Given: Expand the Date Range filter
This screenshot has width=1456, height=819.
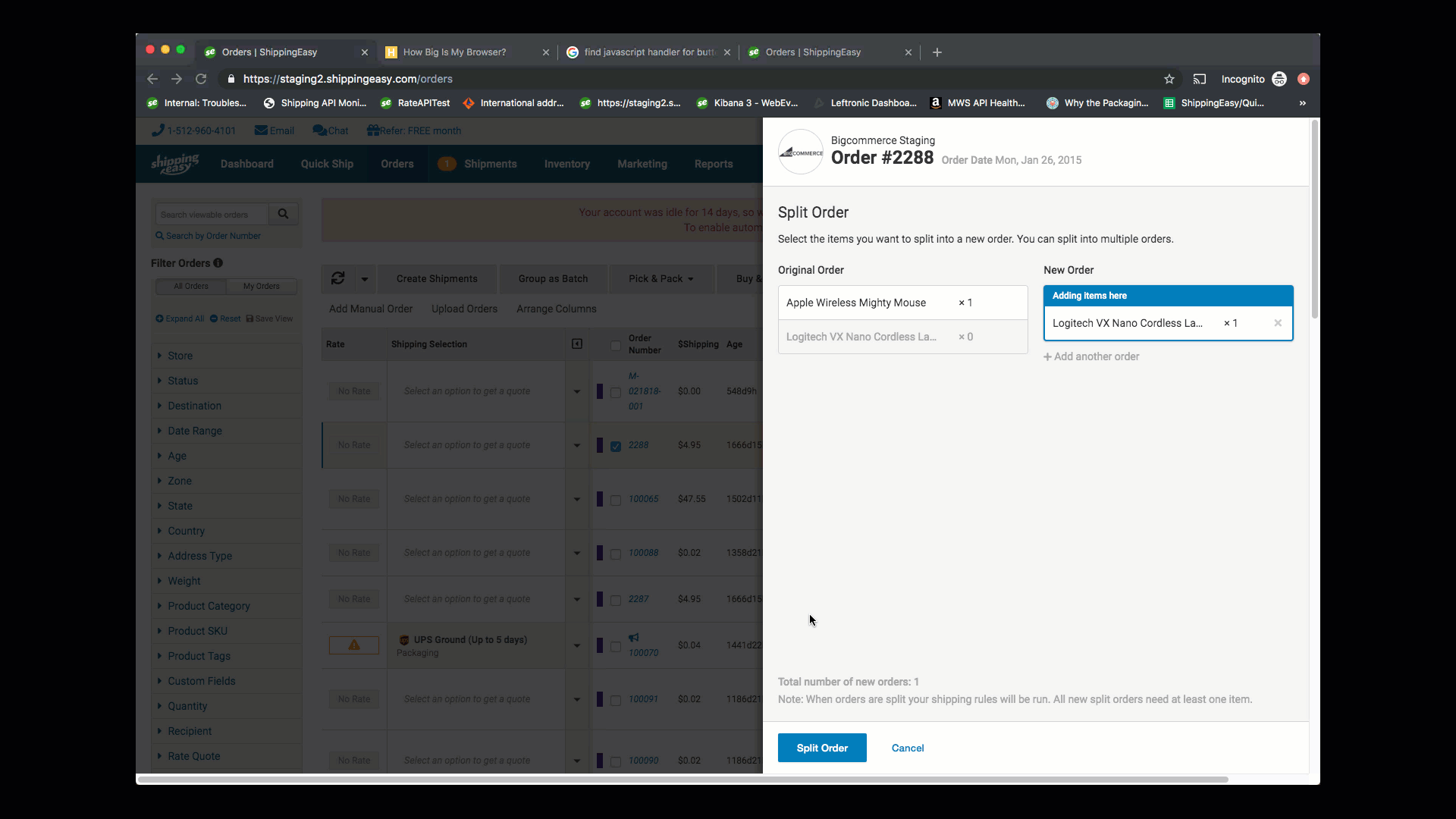Looking at the screenshot, I should tap(195, 431).
